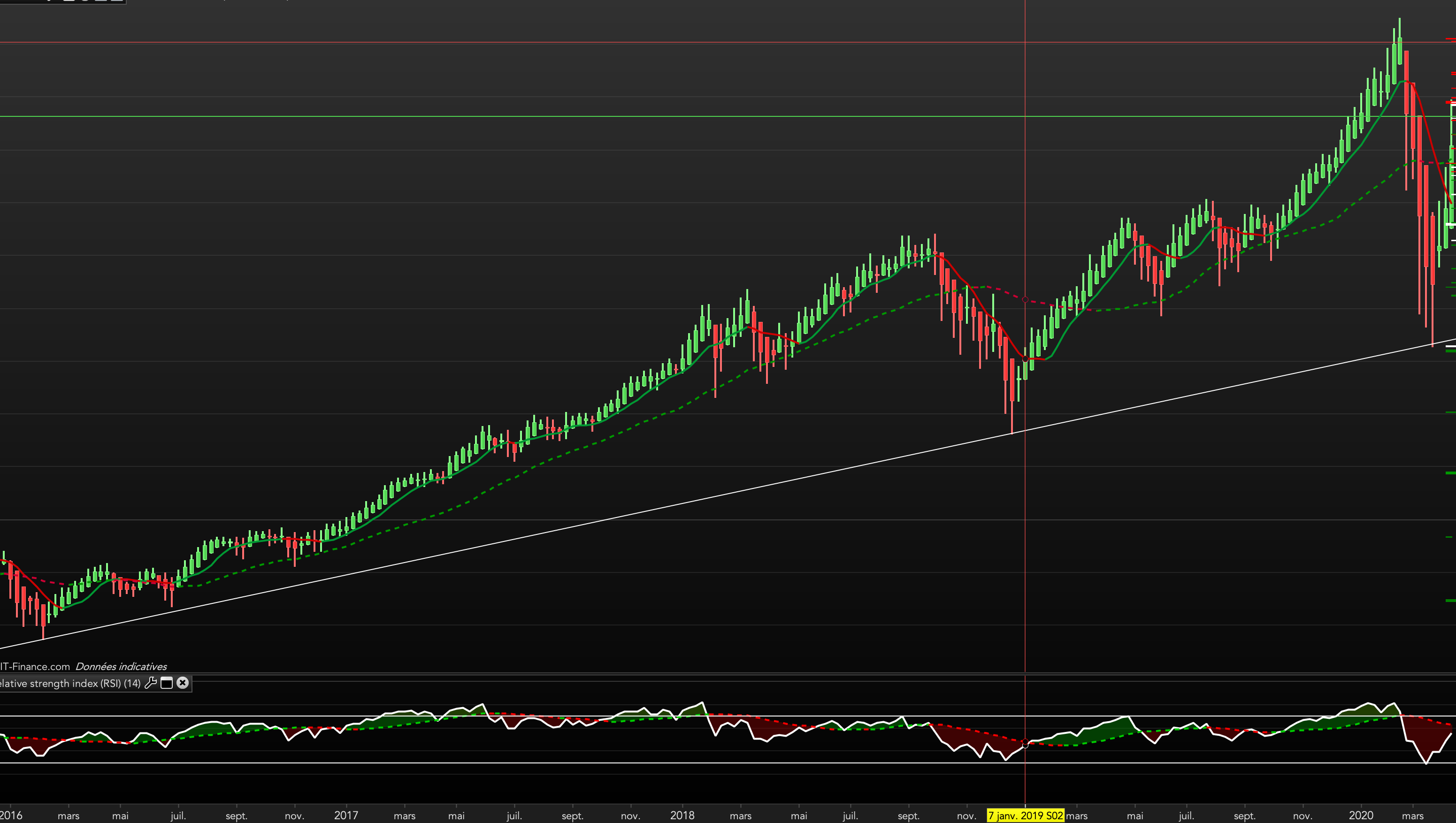Click the December 2018 low candlestick wick
Image resolution: width=1456 pixels, height=823 pixels.
tap(1012, 418)
